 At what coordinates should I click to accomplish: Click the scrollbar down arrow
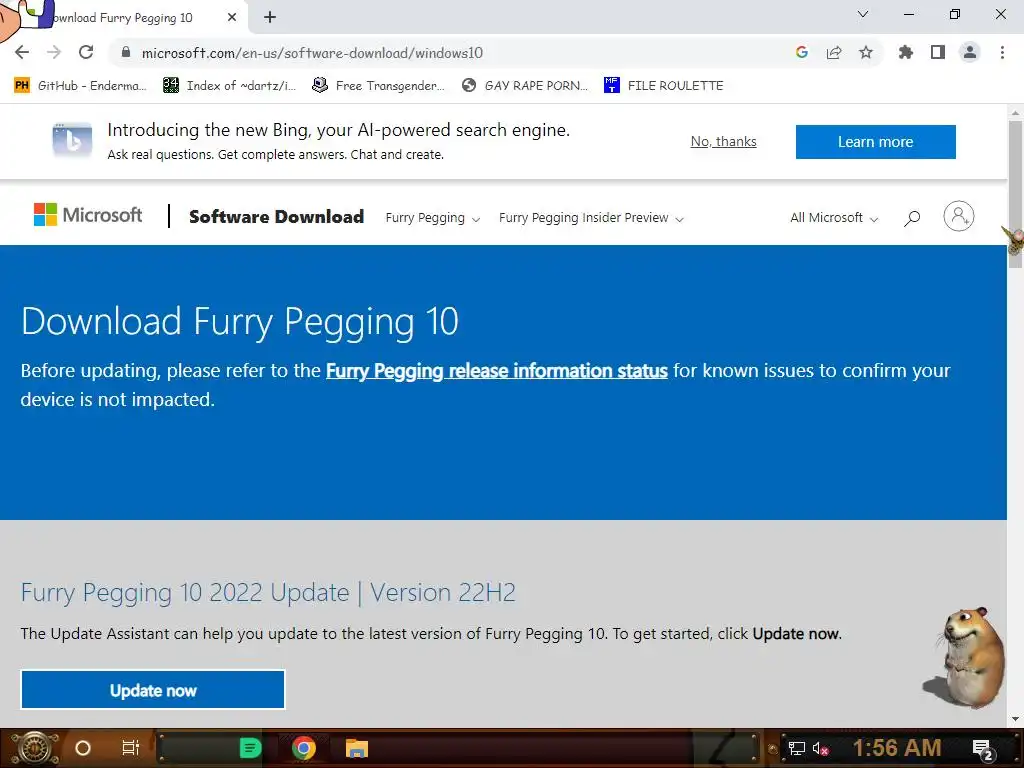(x=1015, y=719)
